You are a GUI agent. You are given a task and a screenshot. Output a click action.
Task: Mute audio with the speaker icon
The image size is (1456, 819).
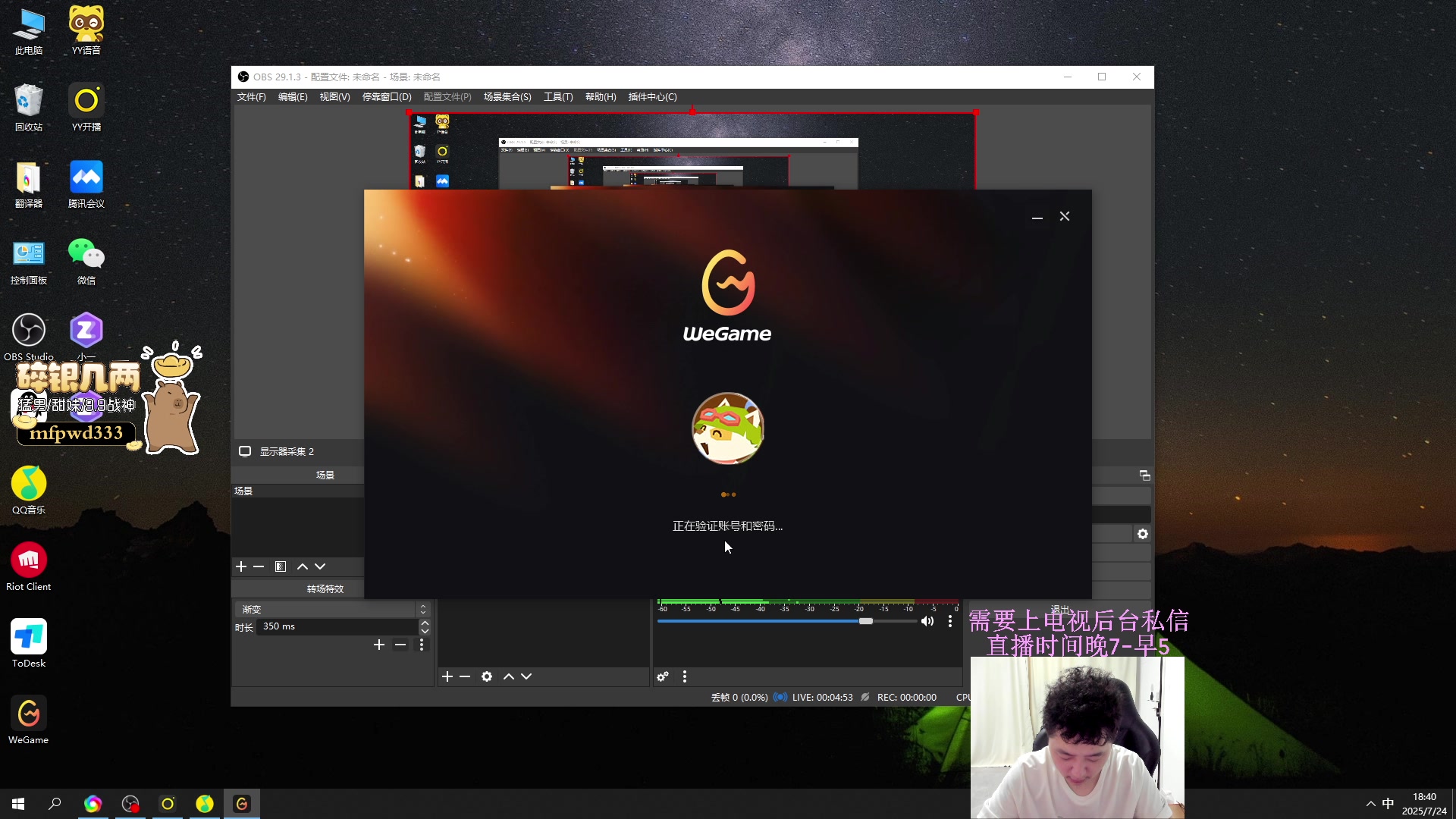[x=927, y=621]
